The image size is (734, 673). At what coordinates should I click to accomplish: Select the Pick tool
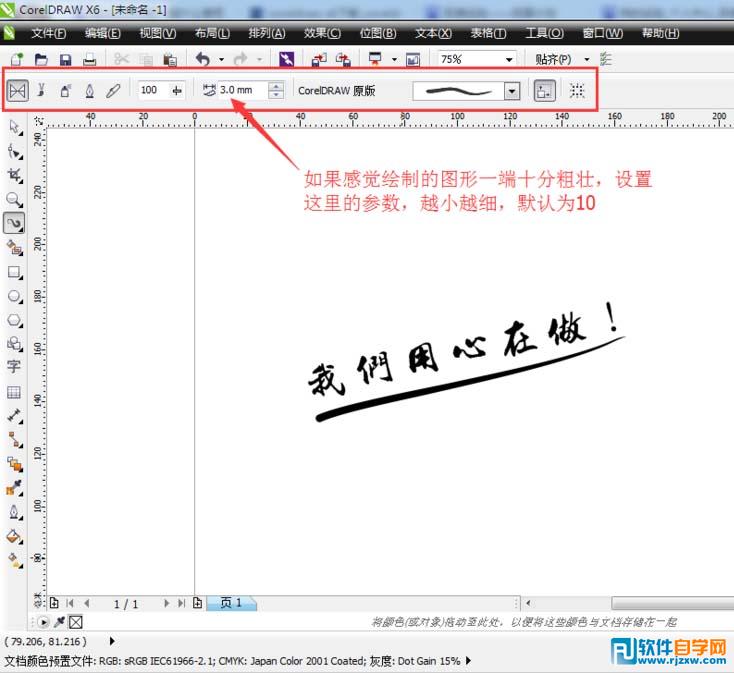click(x=15, y=127)
